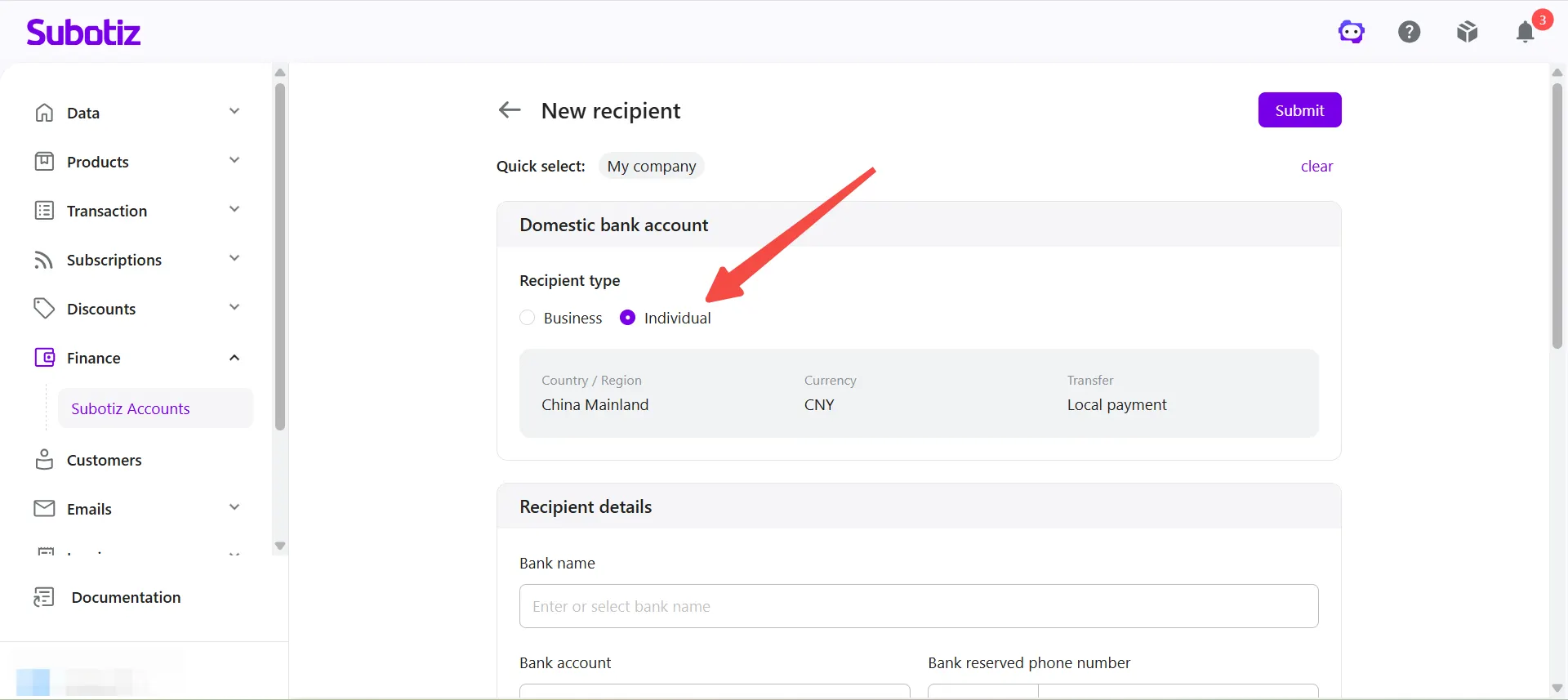Expand the Subscriptions menu chevron
The width and height of the screenshot is (1568, 700).
pyautogui.click(x=234, y=258)
